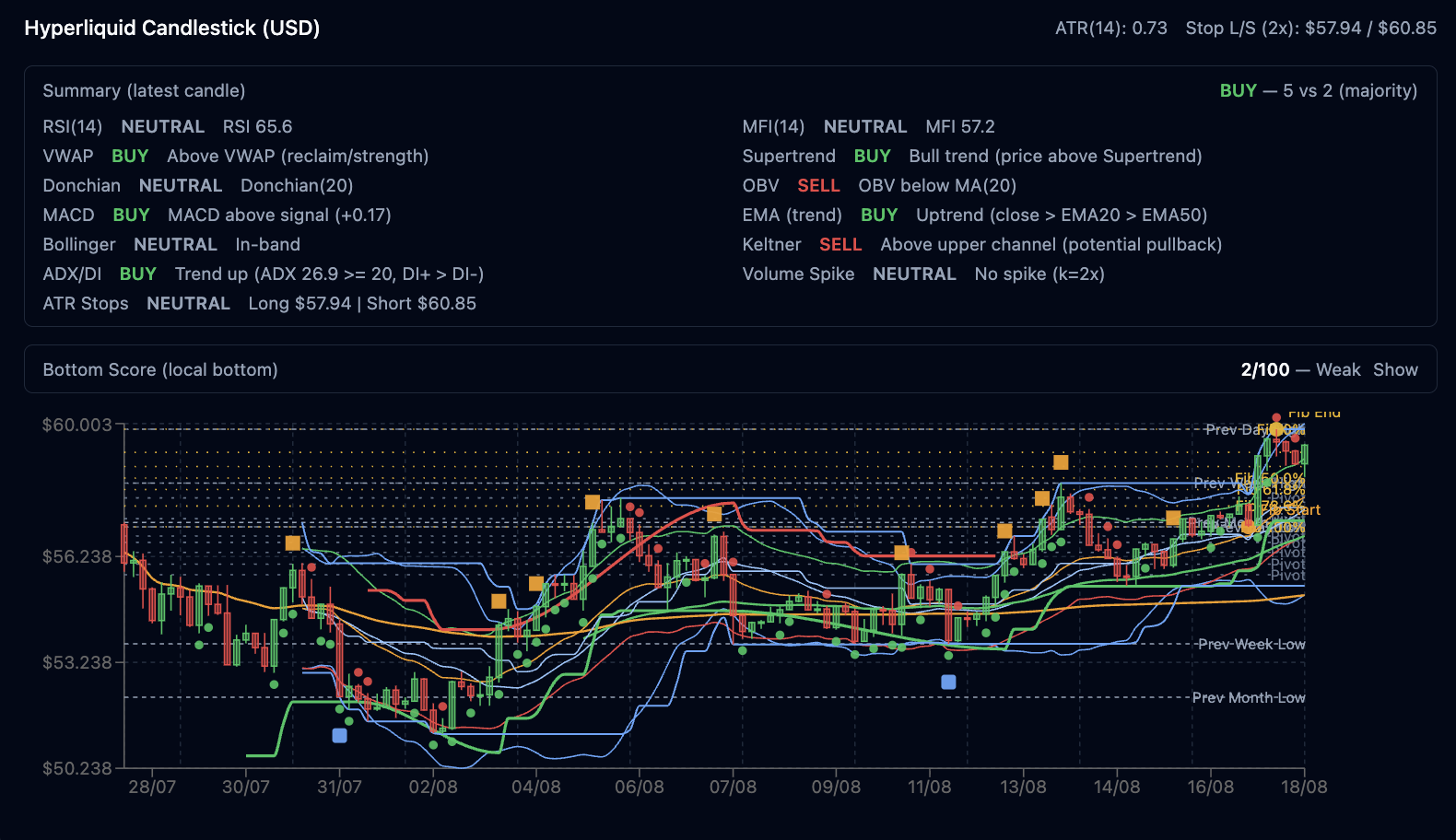Select the NEUTRAL signal in the Bollinger row
Screen dimensions: 1456x840
point(175,244)
